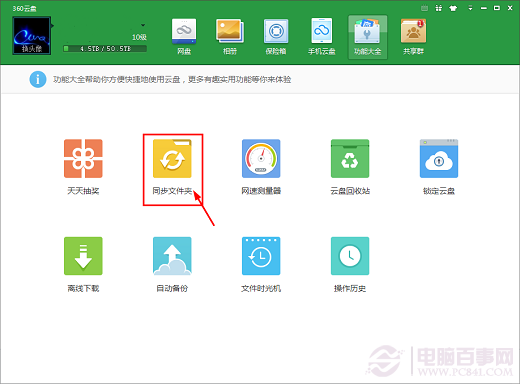Open the title bar main menu arrow
The width and height of the screenshot is (520, 384).
click(470, 8)
